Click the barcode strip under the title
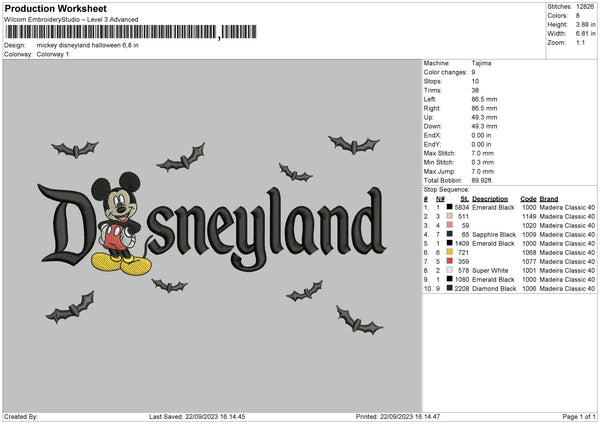 click(x=131, y=32)
